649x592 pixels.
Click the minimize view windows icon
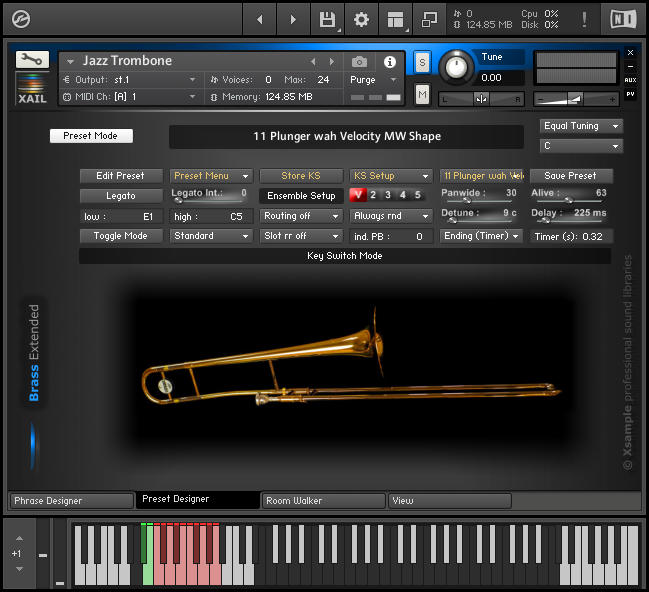click(x=429, y=19)
